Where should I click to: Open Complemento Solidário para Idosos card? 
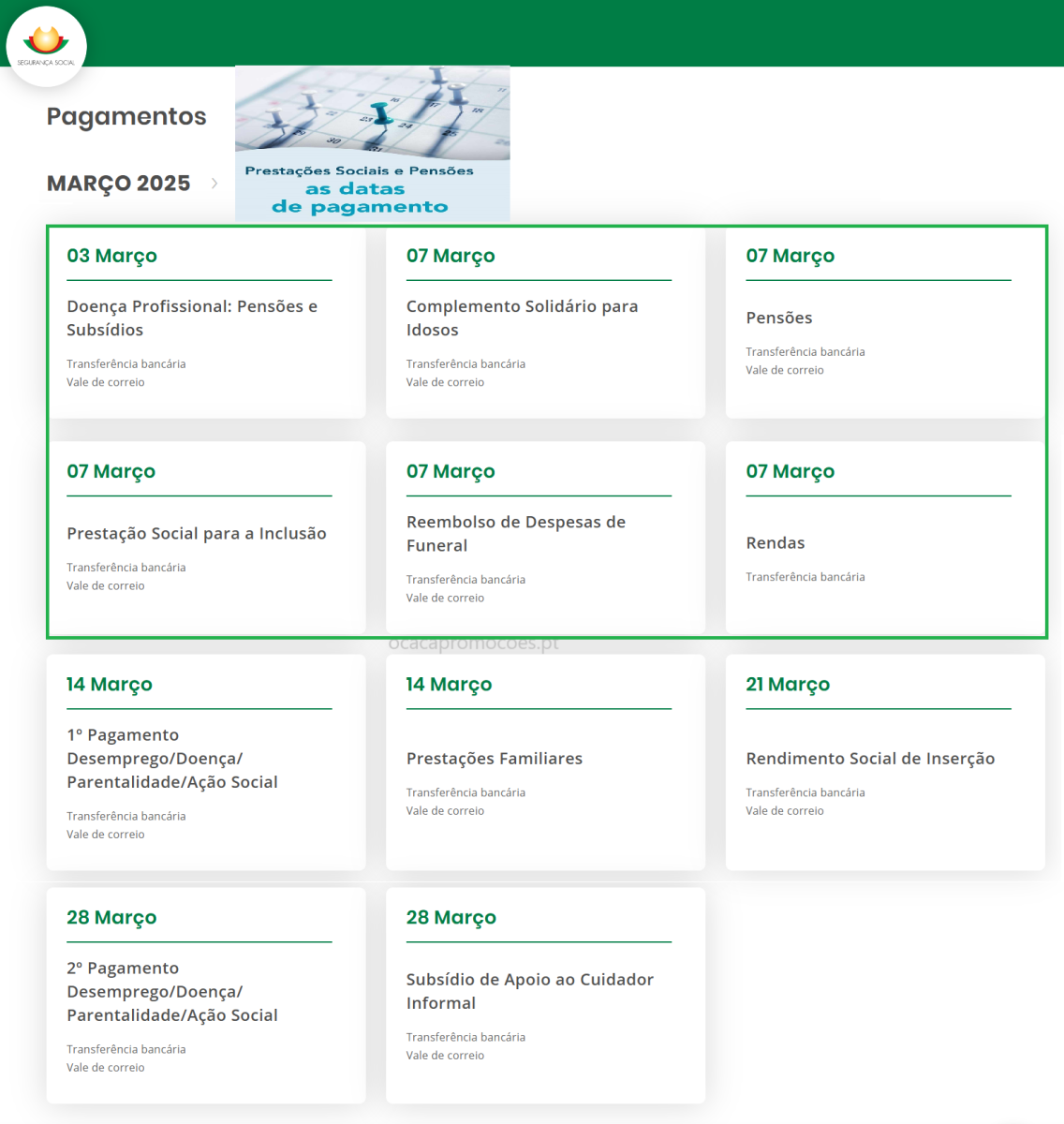[522, 318]
